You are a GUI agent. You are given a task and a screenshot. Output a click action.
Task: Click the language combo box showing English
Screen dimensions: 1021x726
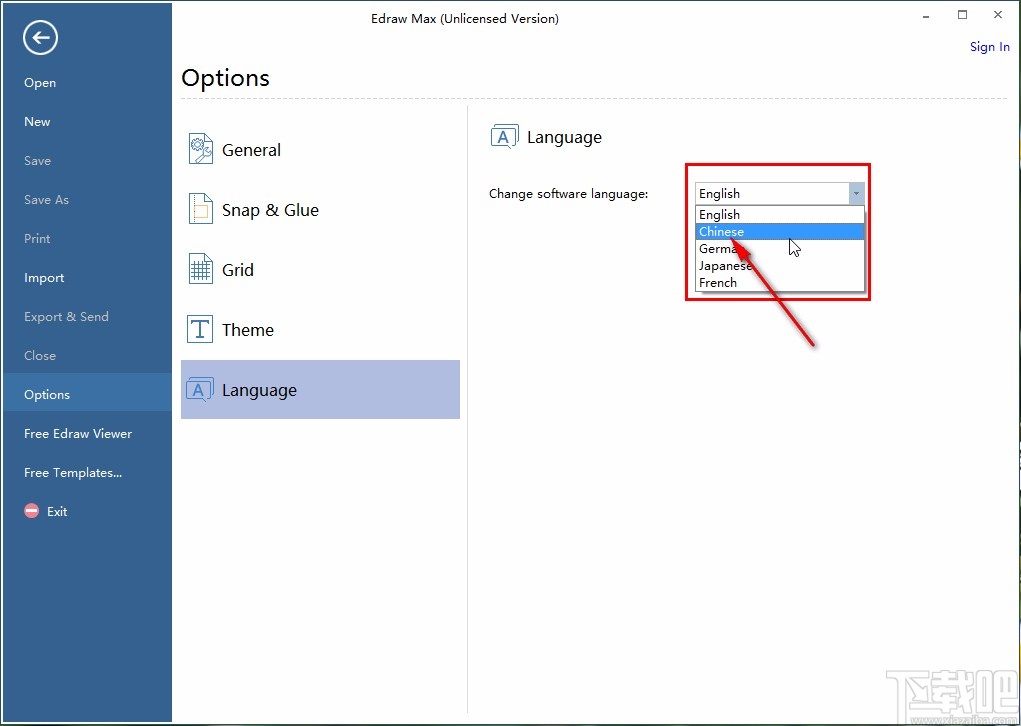click(x=779, y=193)
